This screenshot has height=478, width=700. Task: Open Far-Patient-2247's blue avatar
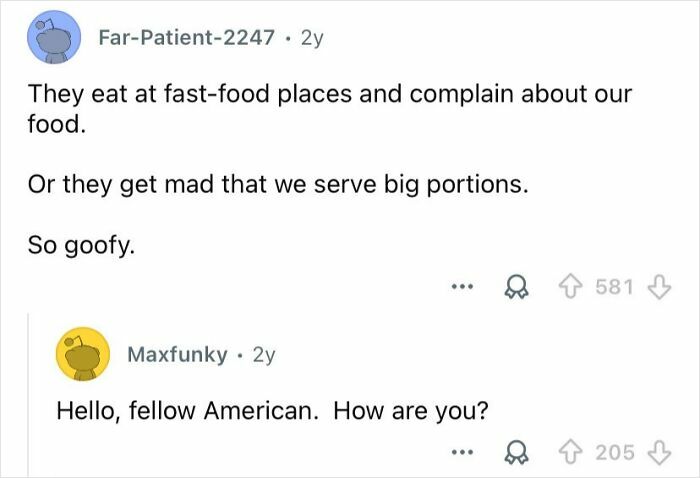[x=52, y=40]
